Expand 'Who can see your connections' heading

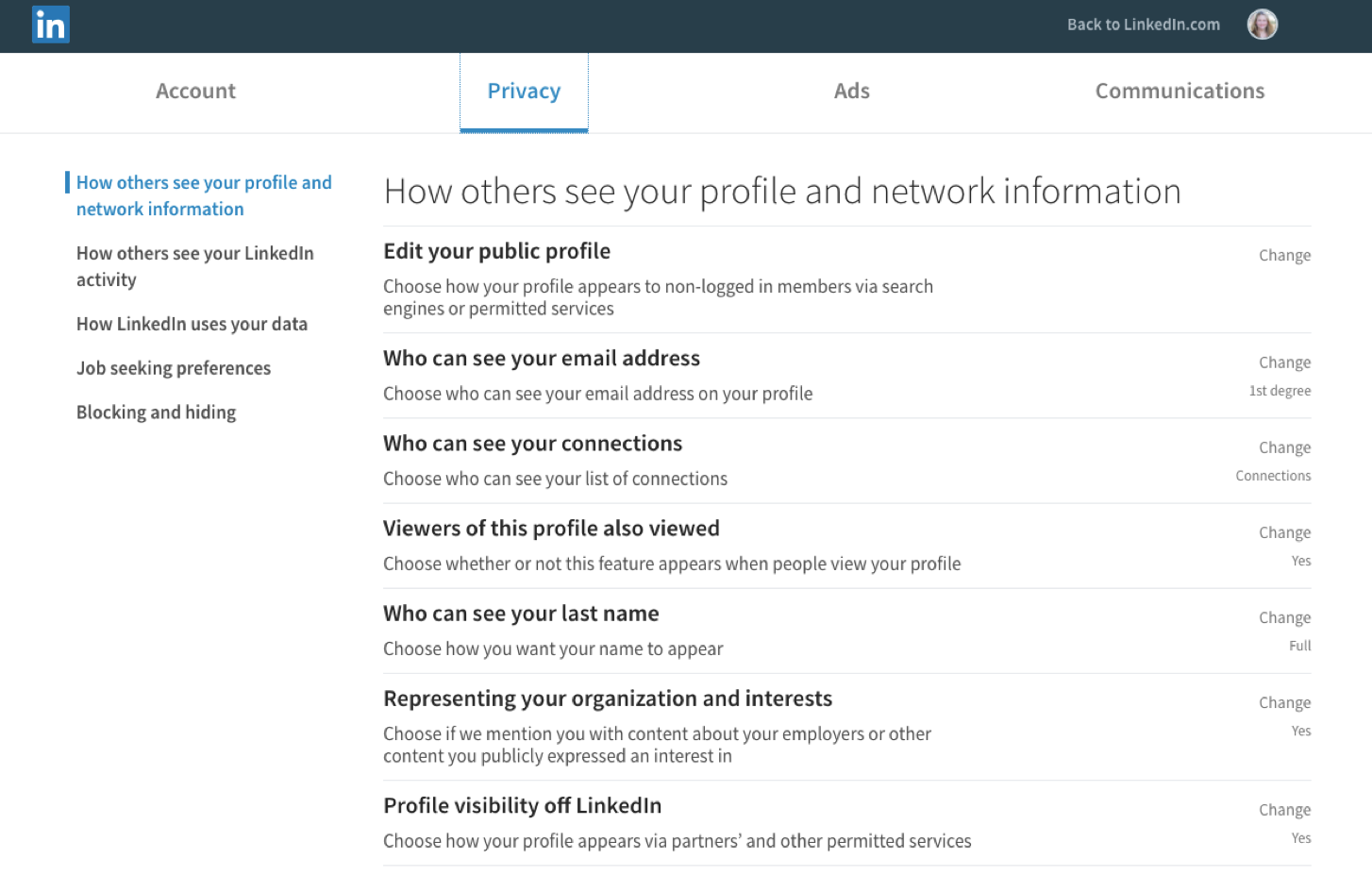point(532,444)
